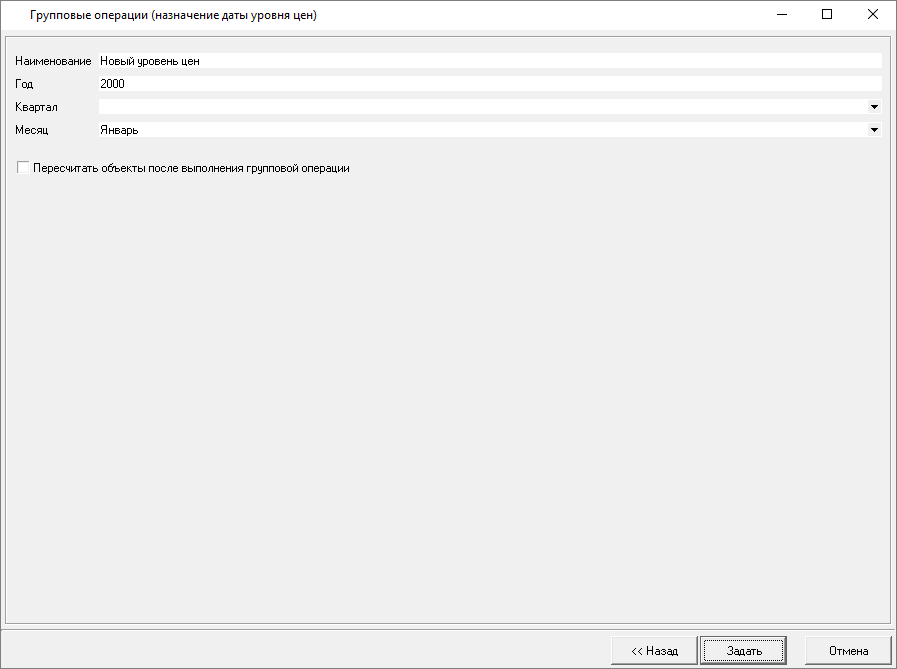Image resolution: width=897 pixels, height=669 pixels.
Task: Click the Квартал label
Action: click(x=37, y=107)
